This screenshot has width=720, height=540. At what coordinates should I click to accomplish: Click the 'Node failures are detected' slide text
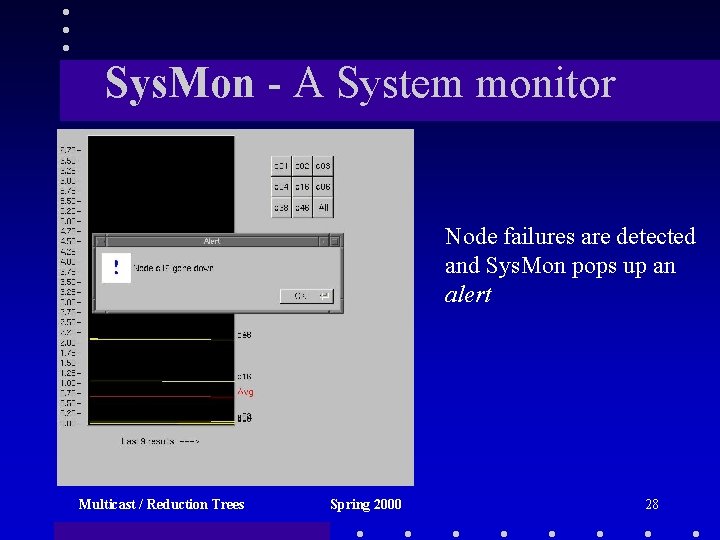570,236
